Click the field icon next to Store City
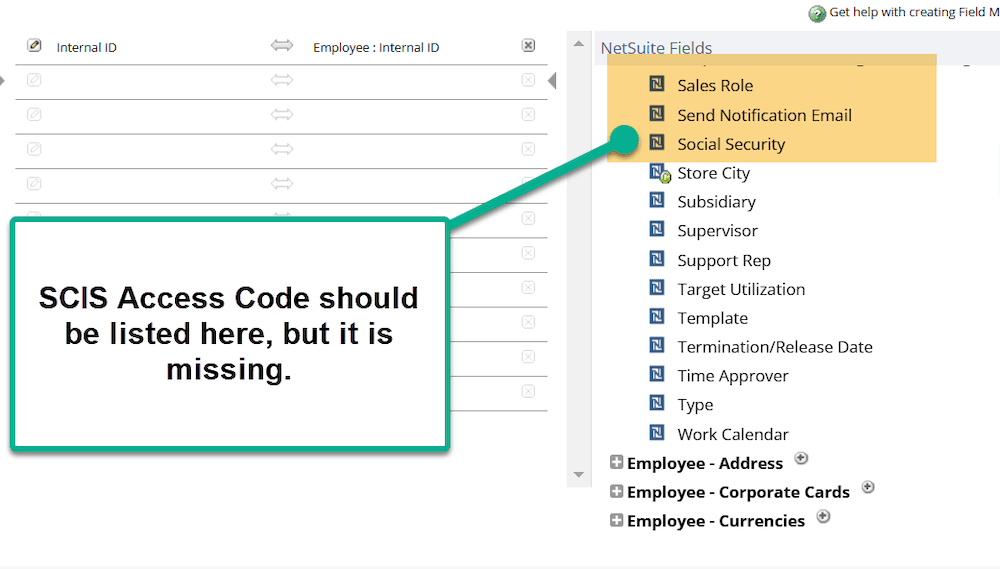Viewport: 1000px width, 569px height. click(x=659, y=172)
